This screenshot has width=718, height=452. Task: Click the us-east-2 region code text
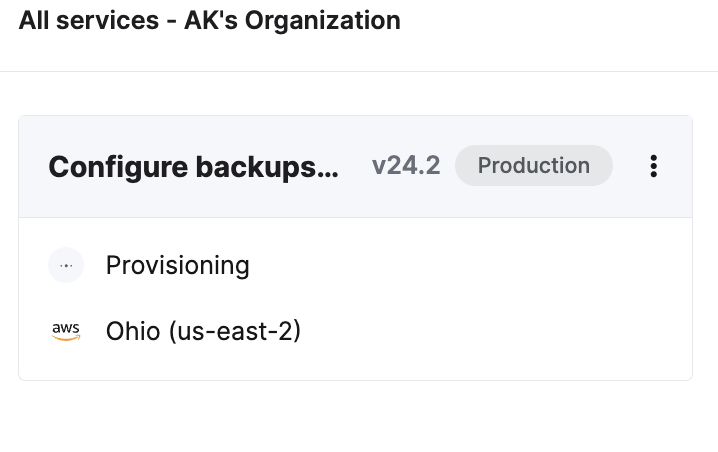(x=235, y=331)
